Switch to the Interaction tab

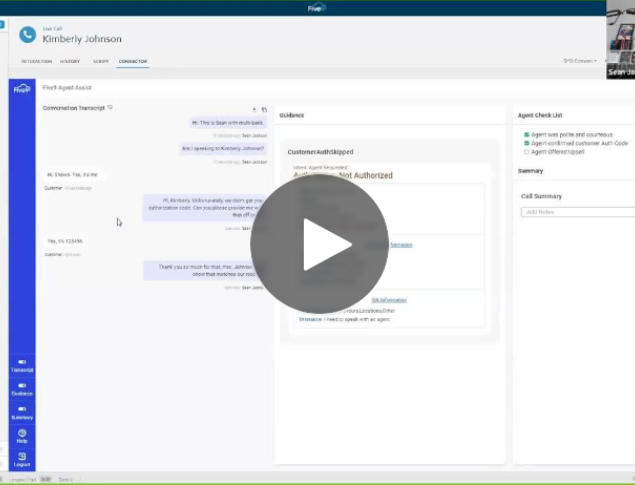[36, 61]
